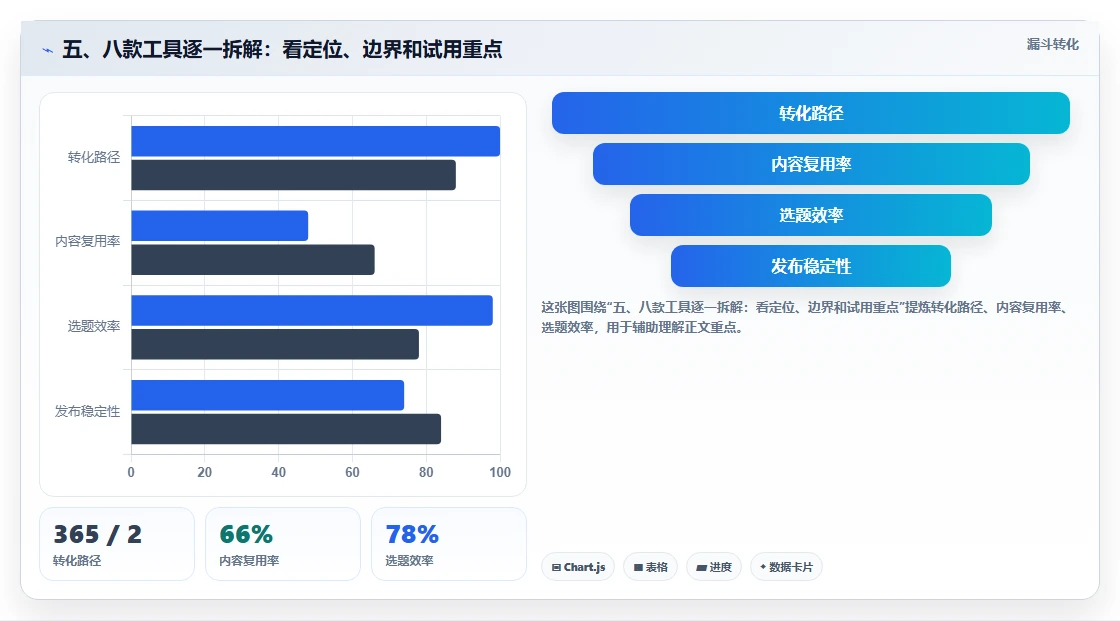The image size is (1120, 621).
Task: Click the blue bar for 发布稳定性
Action: [x=268, y=395]
